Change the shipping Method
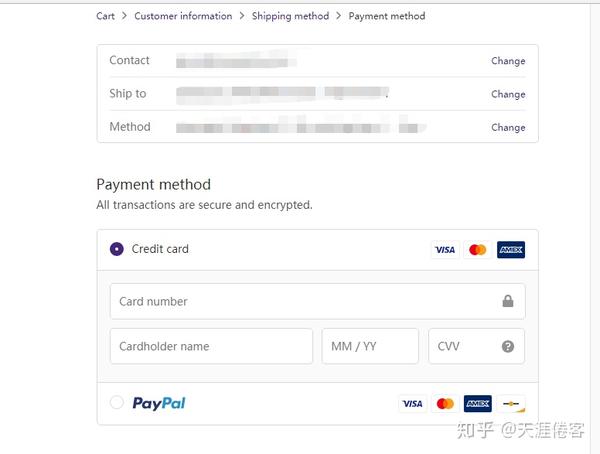Image resolution: width=600 pixels, height=454 pixels. pyautogui.click(x=508, y=127)
